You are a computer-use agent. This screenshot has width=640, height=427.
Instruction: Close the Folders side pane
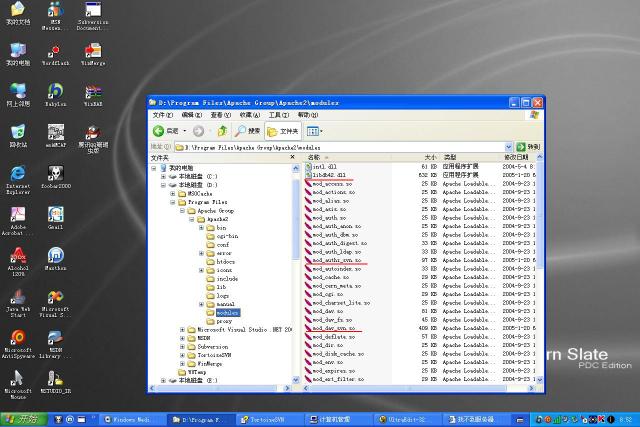pos(292,157)
